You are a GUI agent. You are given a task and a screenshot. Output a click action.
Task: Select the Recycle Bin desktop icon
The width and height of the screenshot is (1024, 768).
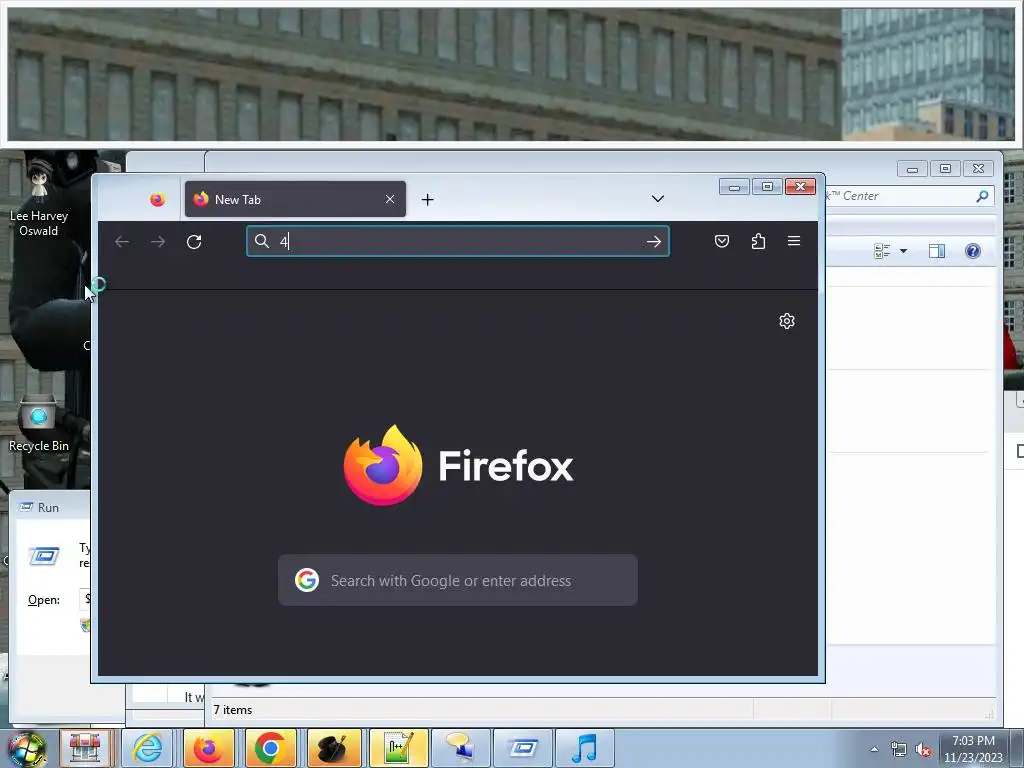click(39, 423)
